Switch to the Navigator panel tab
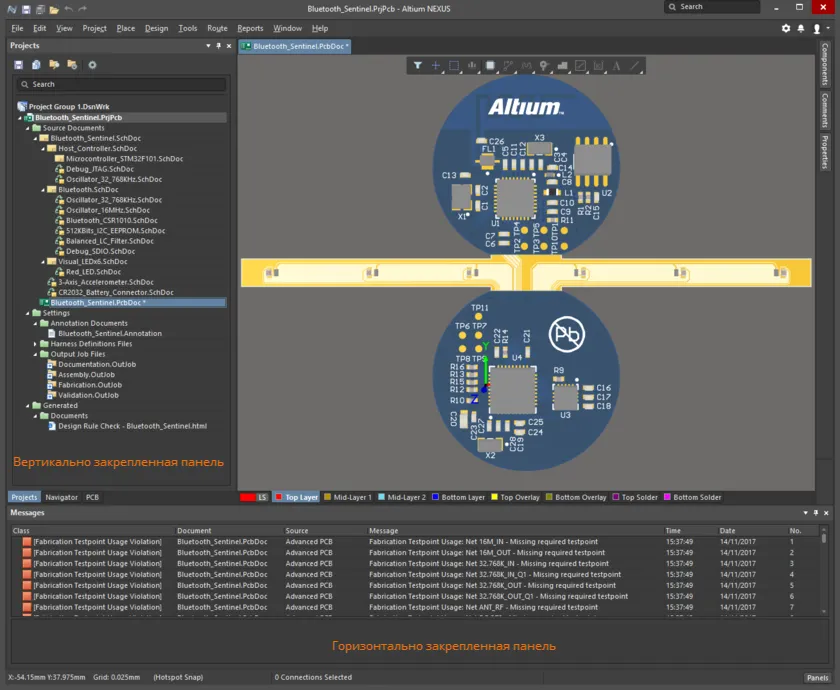Viewport: 840px width, 690px height. 61,497
